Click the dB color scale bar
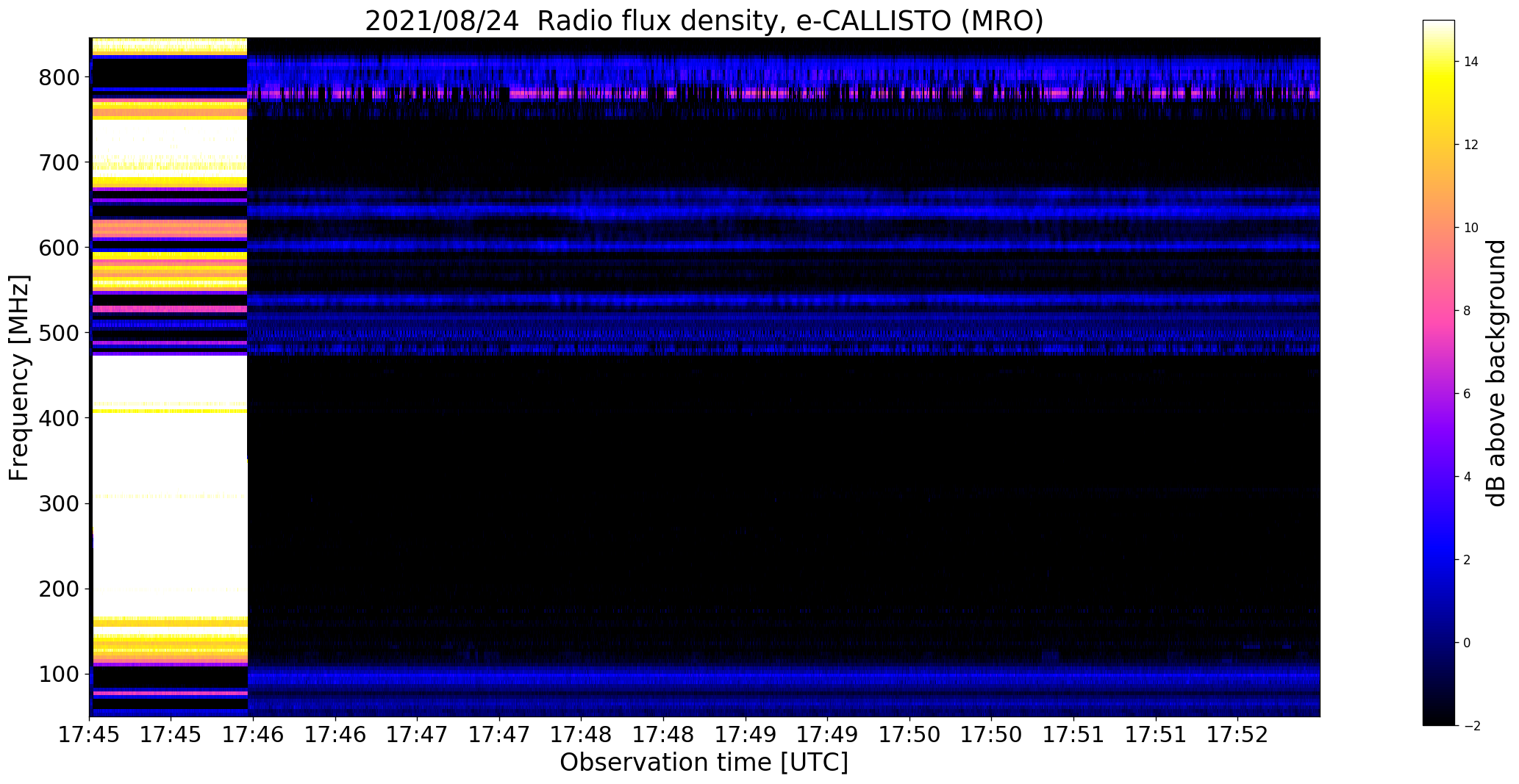 1439,373
